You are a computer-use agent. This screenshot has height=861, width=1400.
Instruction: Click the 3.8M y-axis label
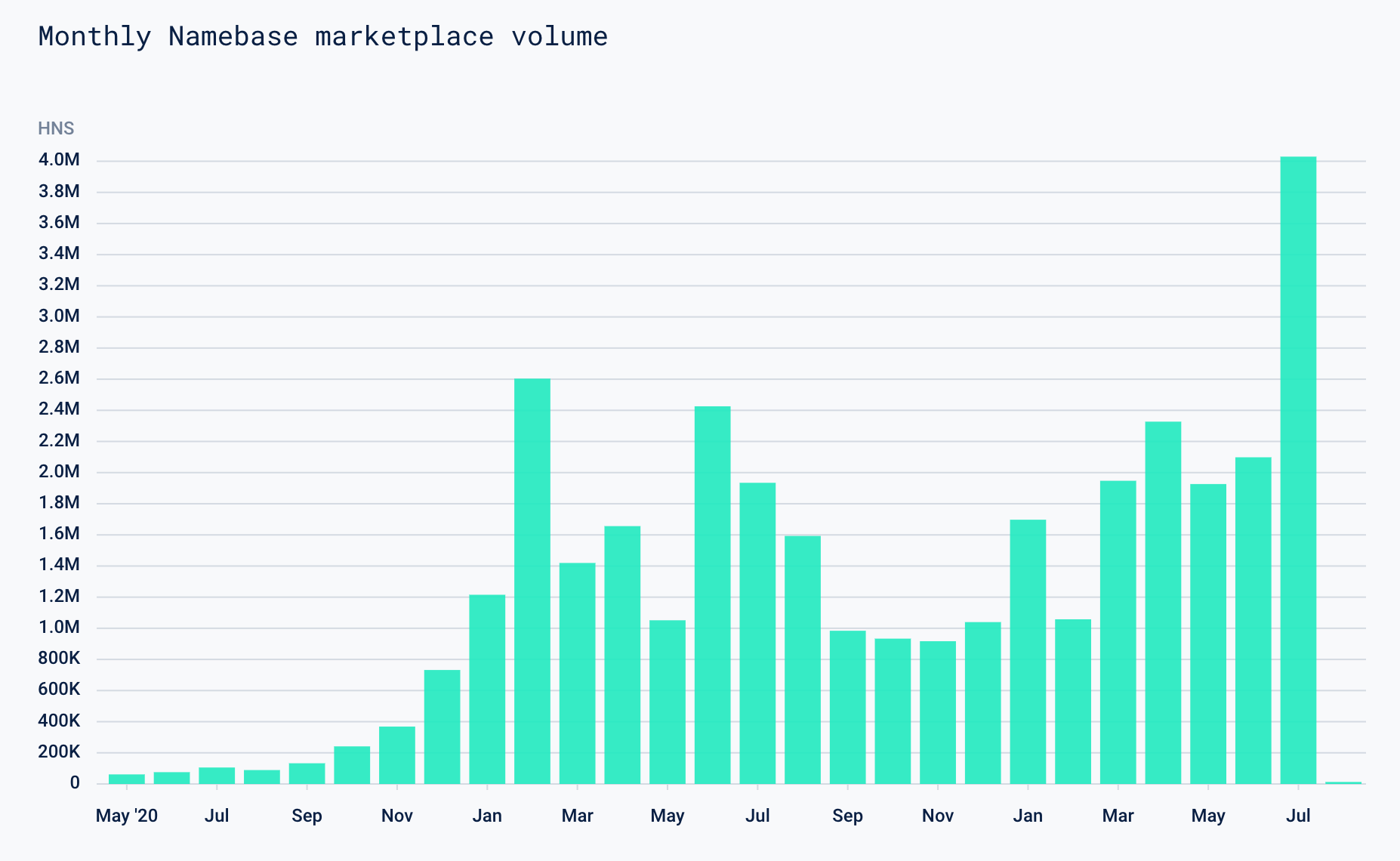pos(59,191)
